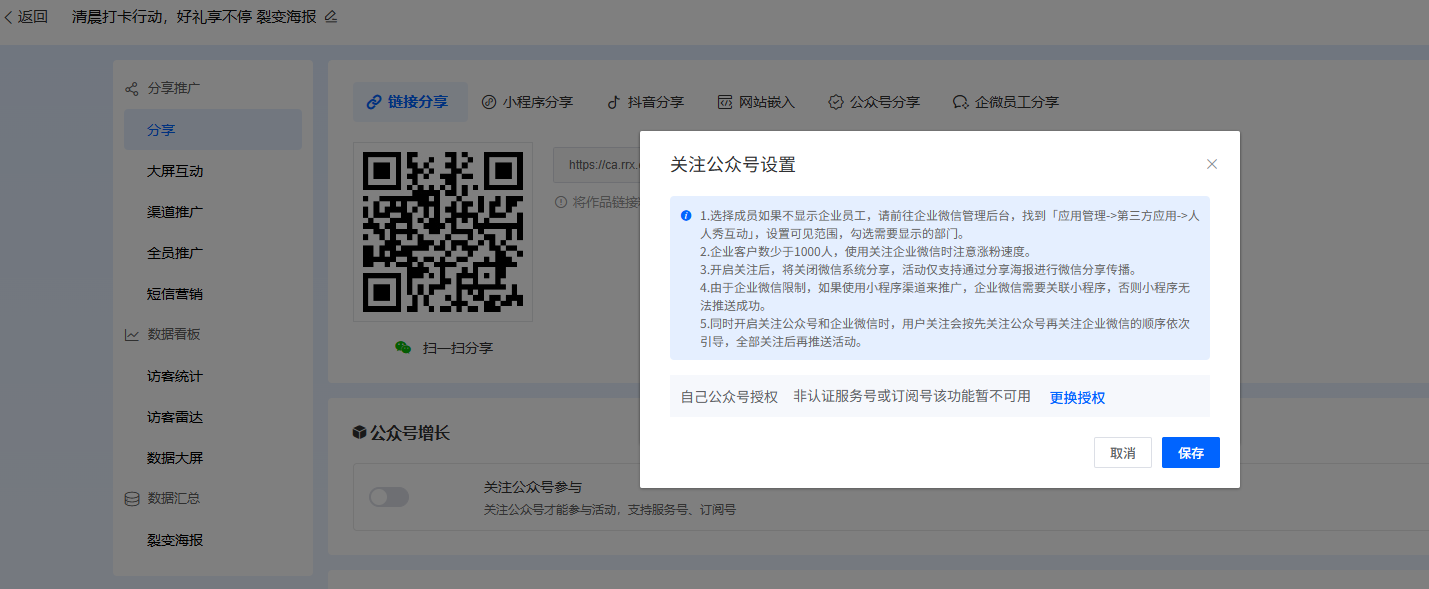Click the share link URL field
Viewport: 1429px width, 589px height.
point(596,165)
